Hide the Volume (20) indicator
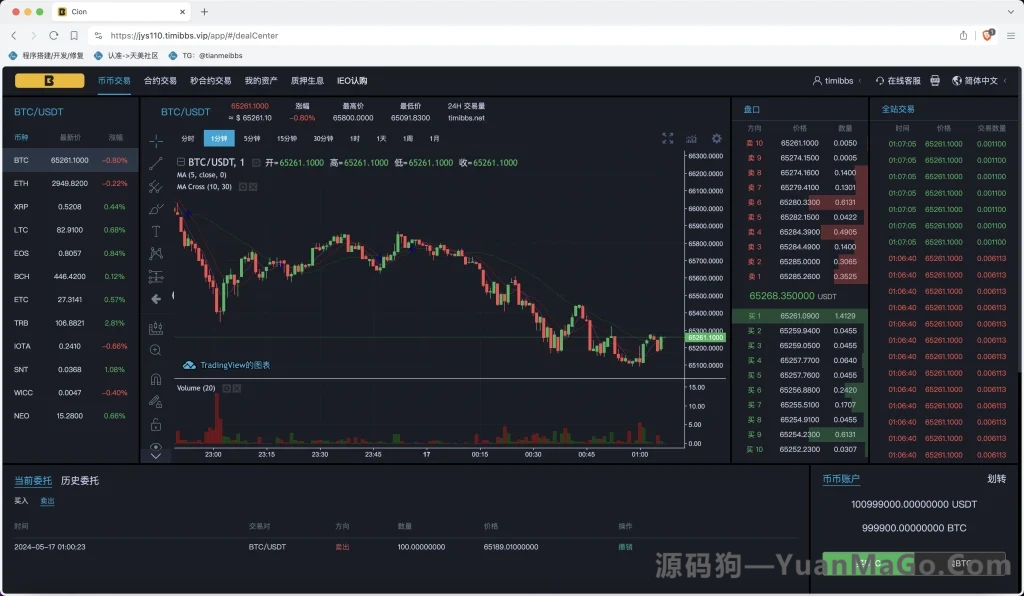This screenshot has width=1024, height=596. click(236, 388)
